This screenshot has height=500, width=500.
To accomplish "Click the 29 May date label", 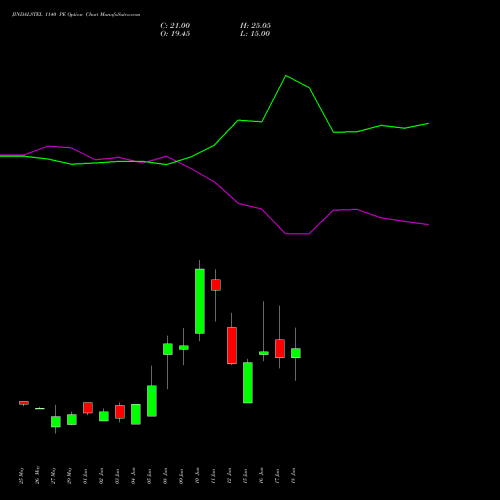I will point(70,475).
